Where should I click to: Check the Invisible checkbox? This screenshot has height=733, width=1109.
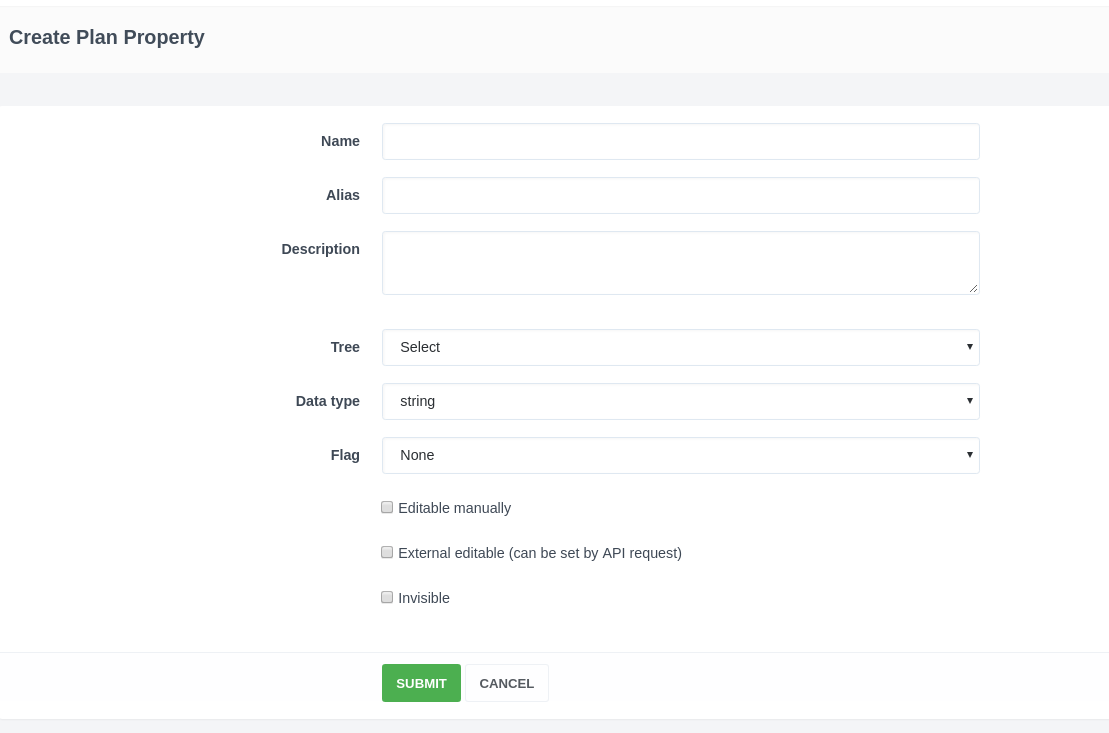(387, 597)
